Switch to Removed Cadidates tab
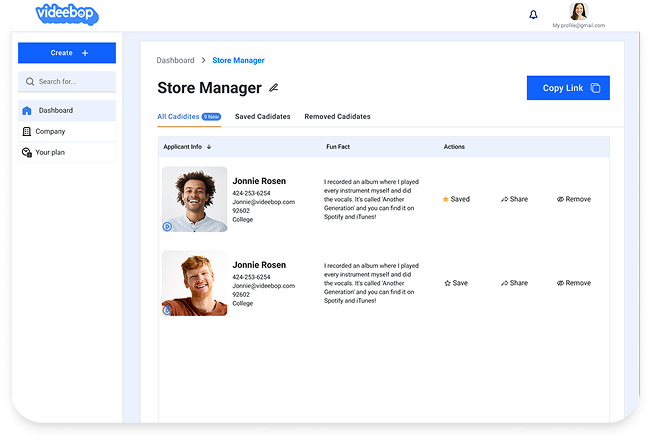This screenshot has width=650, height=441. (337, 117)
